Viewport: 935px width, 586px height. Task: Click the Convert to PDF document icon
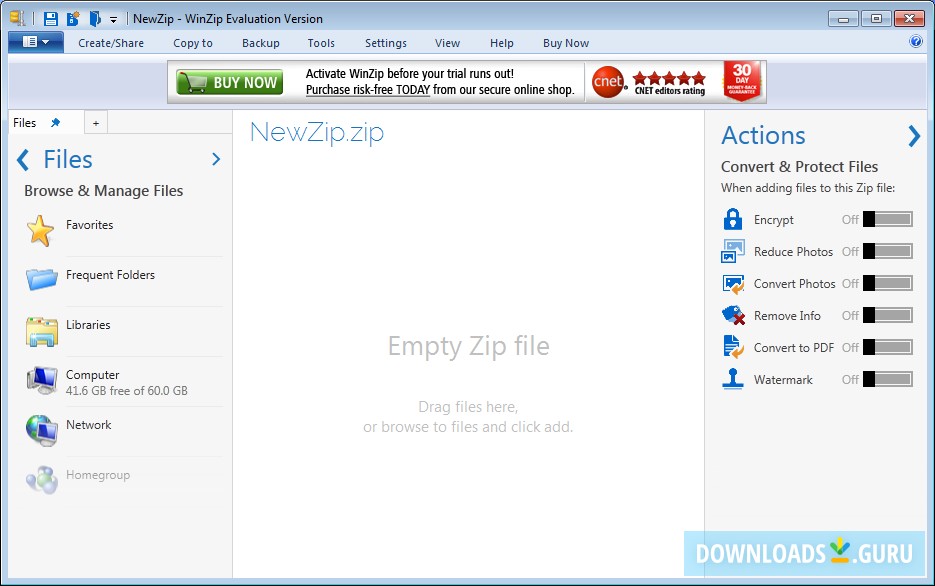pos(733,347)
